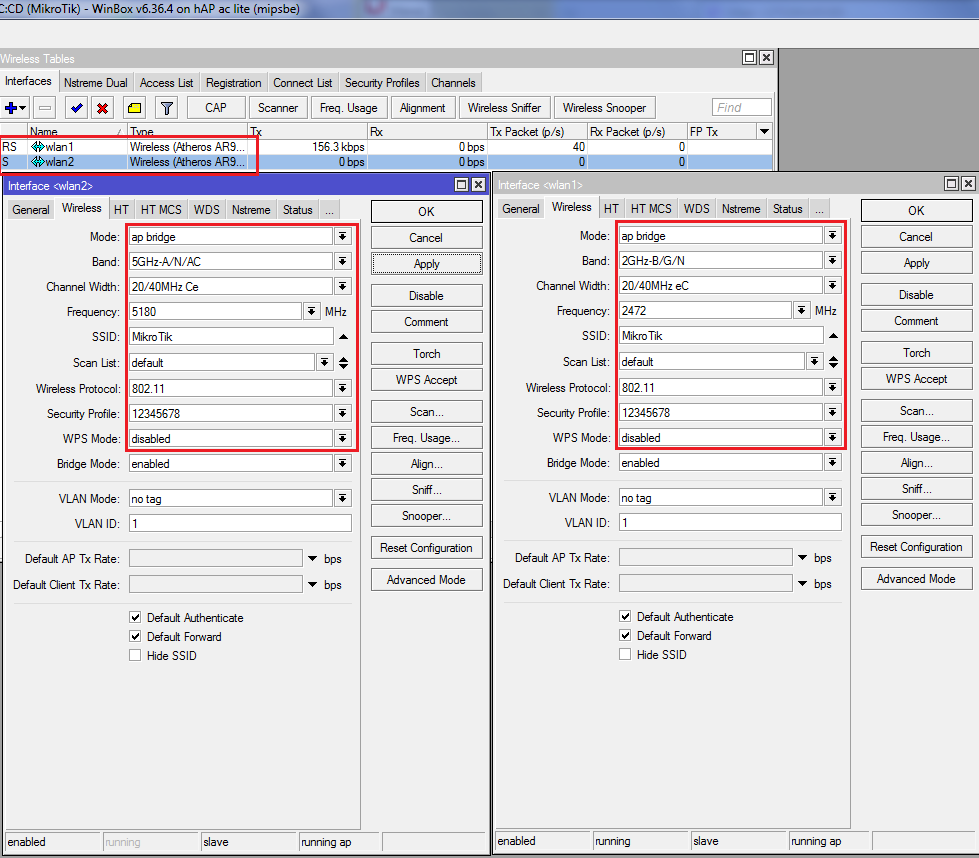The image size is (979, 858).
Task: Click the blue checkmark enable icon
Action: 77,108
